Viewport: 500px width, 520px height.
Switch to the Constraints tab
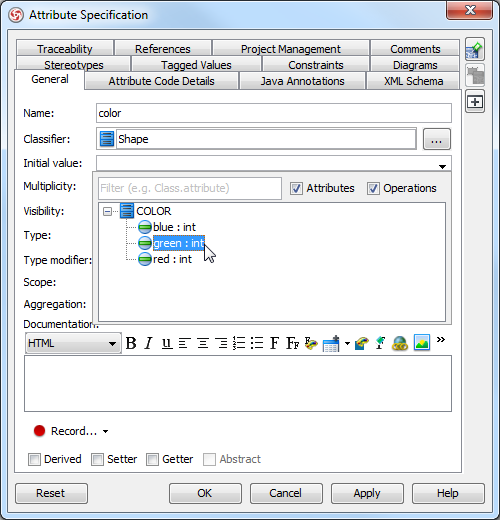click(x=316, y=65)
